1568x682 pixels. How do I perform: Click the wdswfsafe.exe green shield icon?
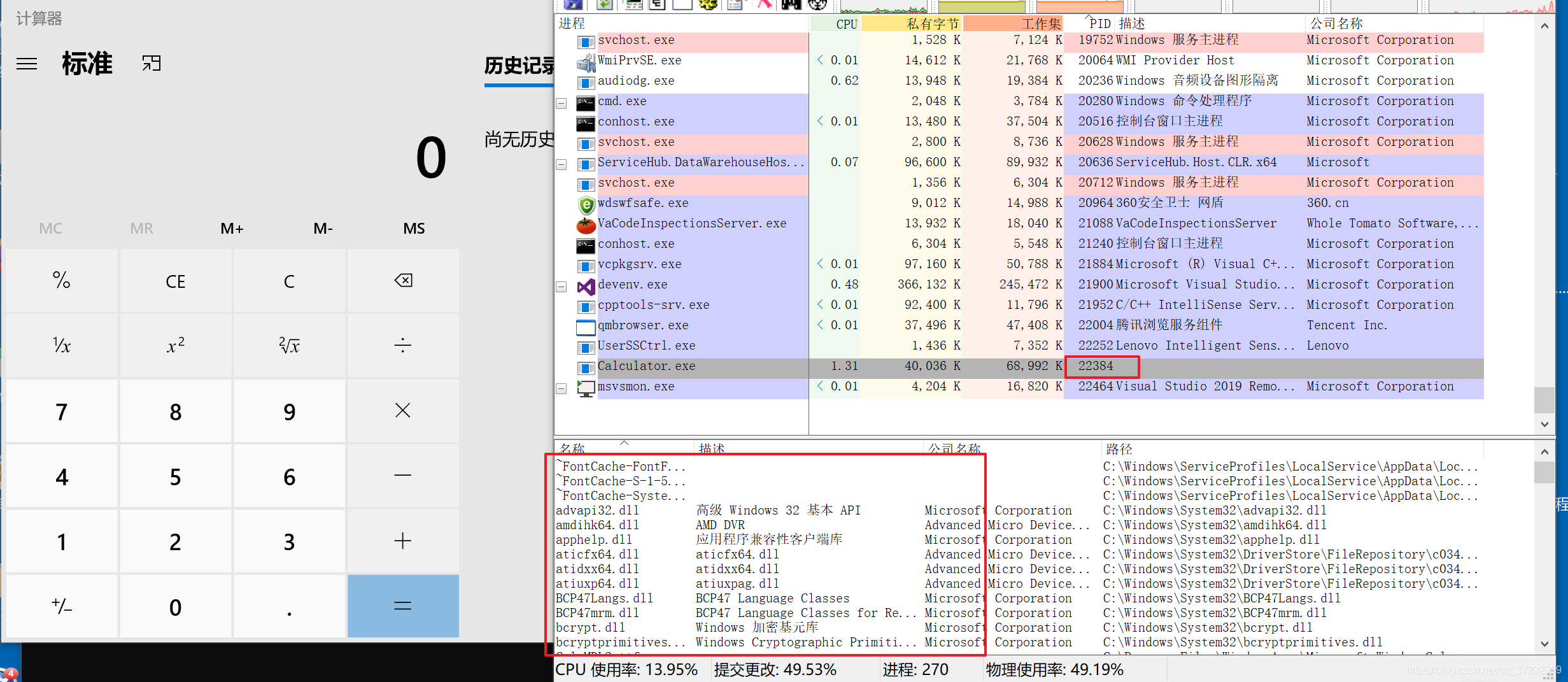[586, 204]
